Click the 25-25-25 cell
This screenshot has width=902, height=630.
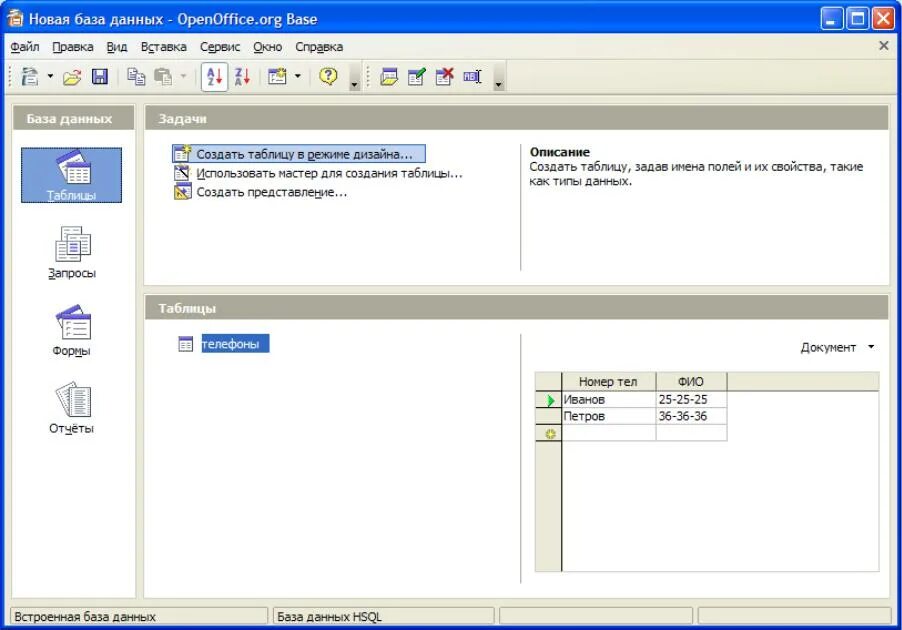[x=691, y=399]
